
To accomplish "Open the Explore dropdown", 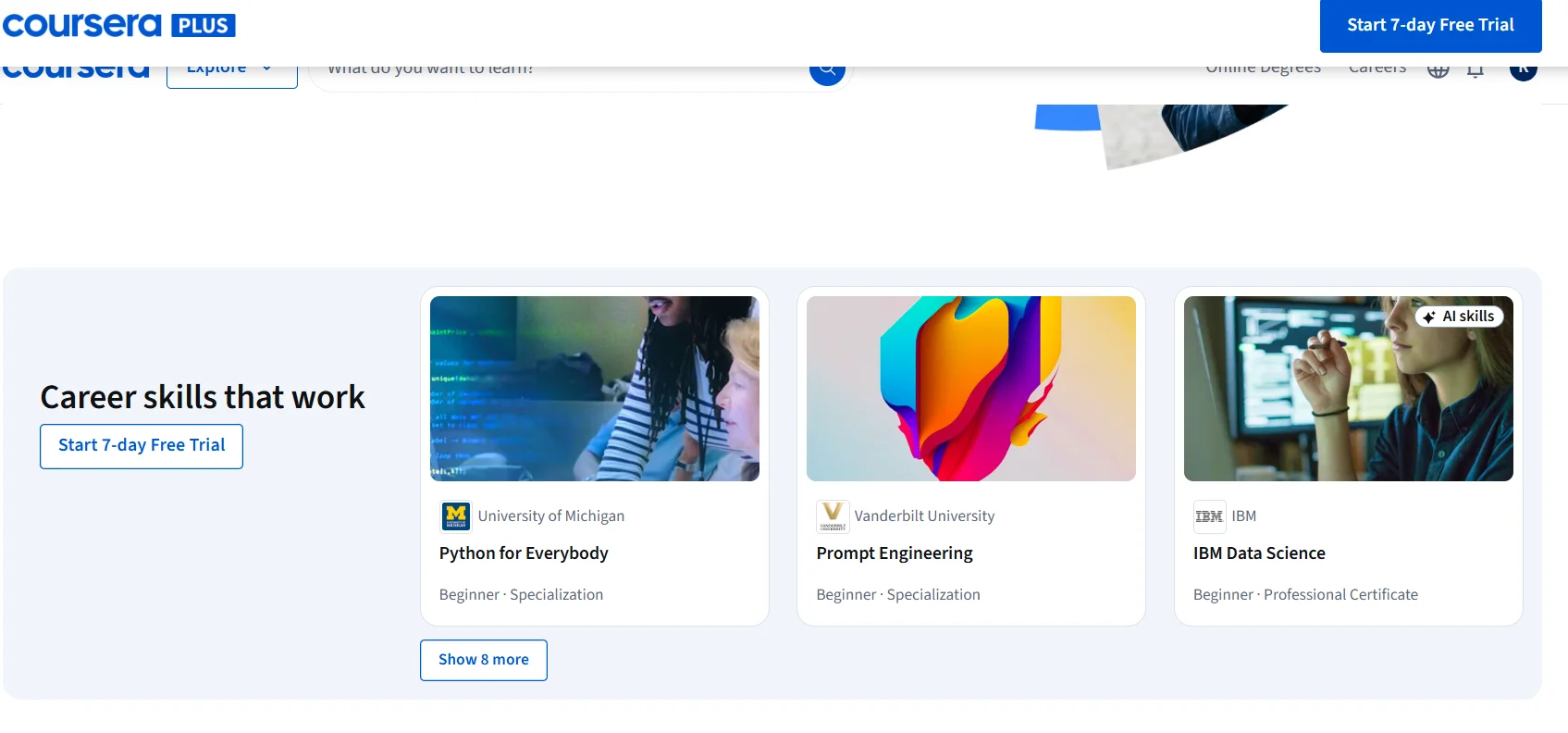I will point(231,76).
